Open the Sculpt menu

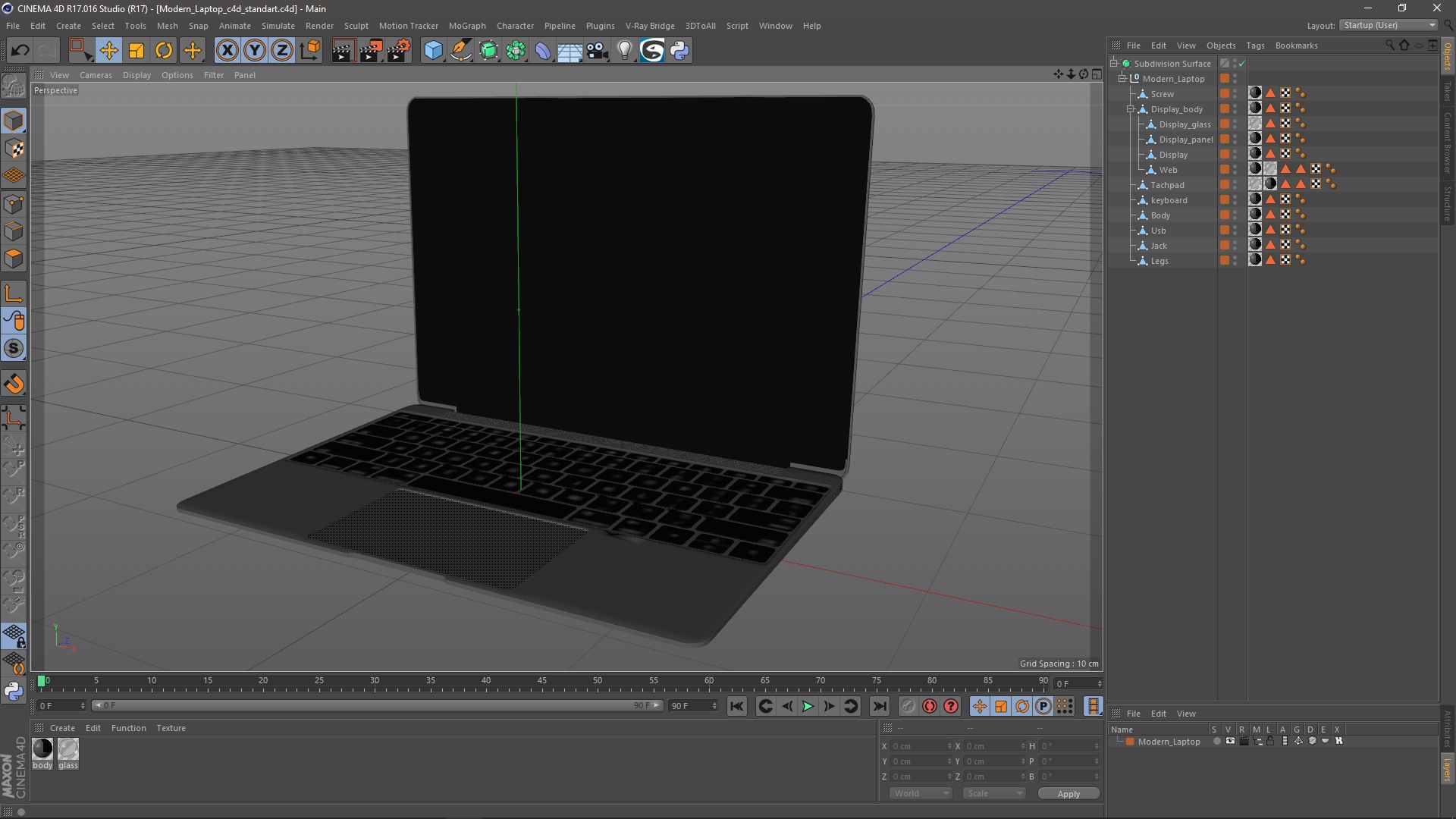(356, 26)
